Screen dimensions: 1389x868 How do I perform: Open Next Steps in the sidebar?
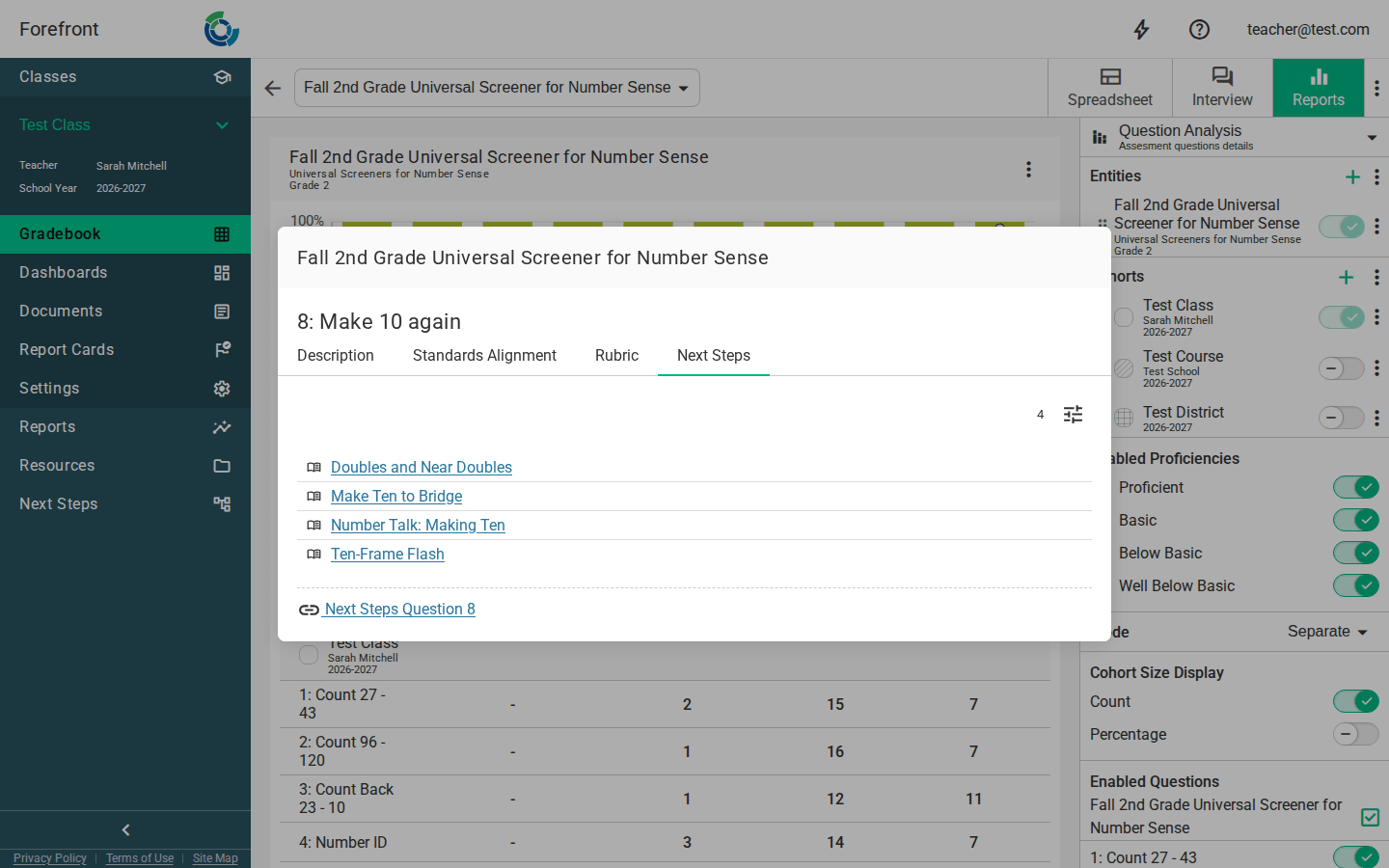(125, 503)
